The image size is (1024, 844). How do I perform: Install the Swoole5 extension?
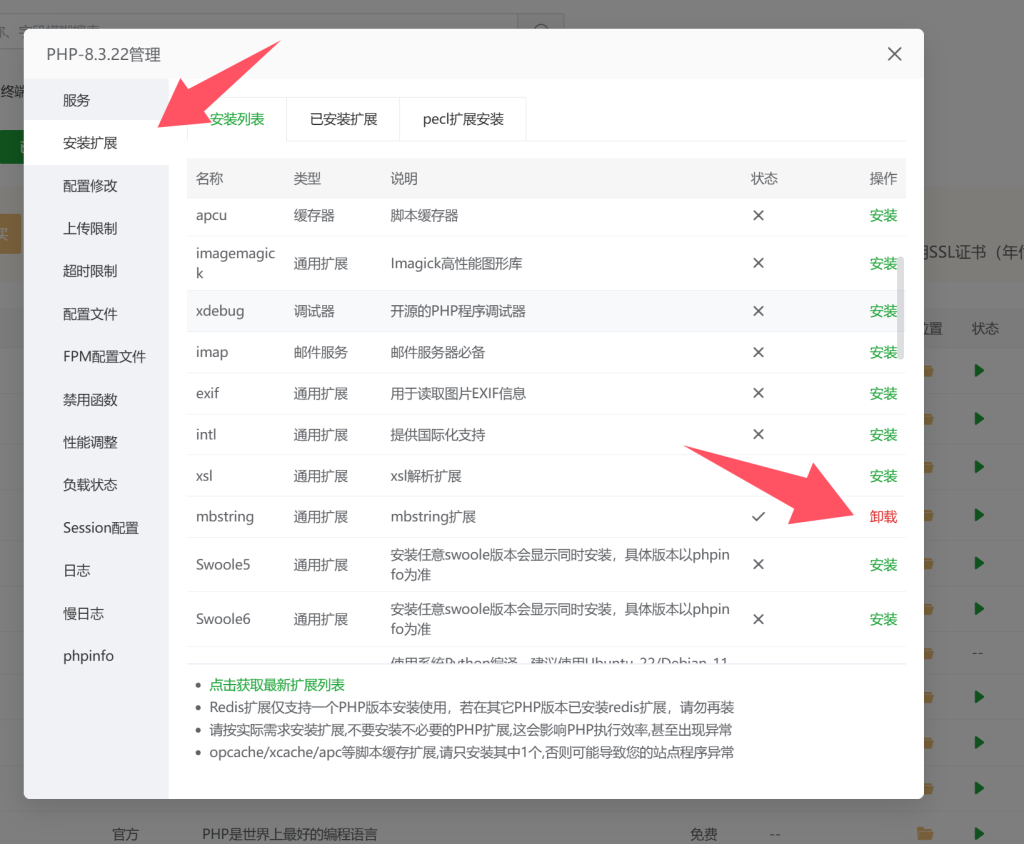coord(883,564)
